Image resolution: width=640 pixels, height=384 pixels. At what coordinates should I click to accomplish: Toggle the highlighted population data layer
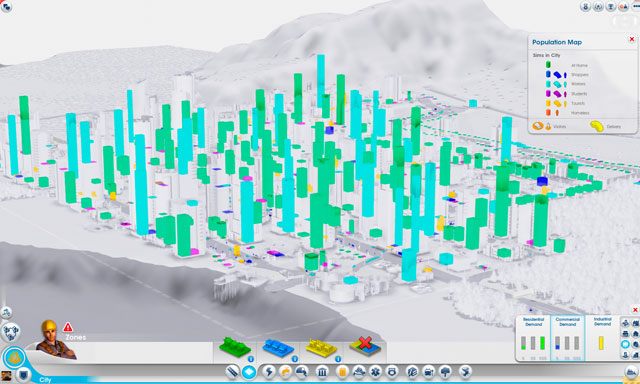pyautogui.click(x=625, y=344)
